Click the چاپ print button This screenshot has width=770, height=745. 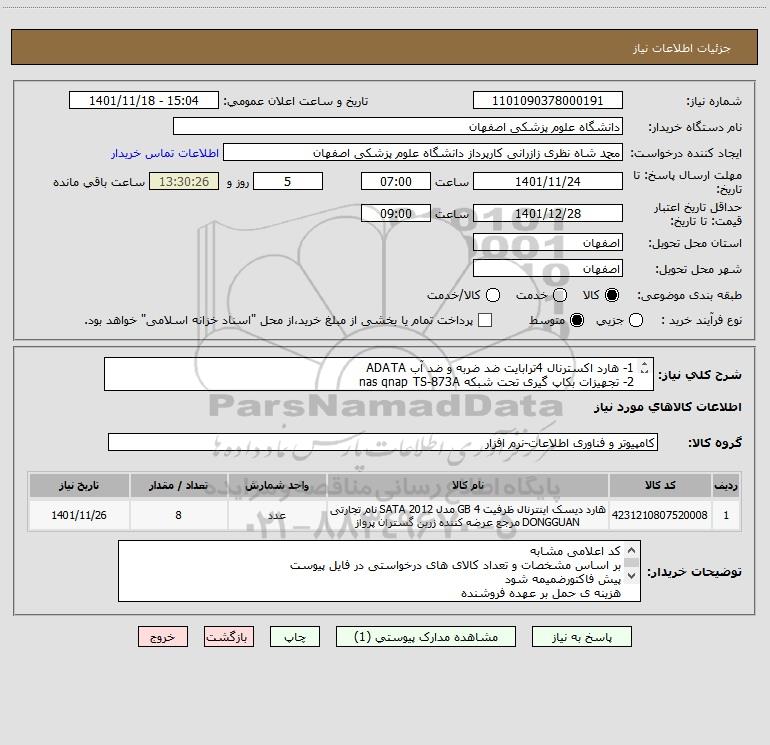pyautogui.click(x=295, y=637)
